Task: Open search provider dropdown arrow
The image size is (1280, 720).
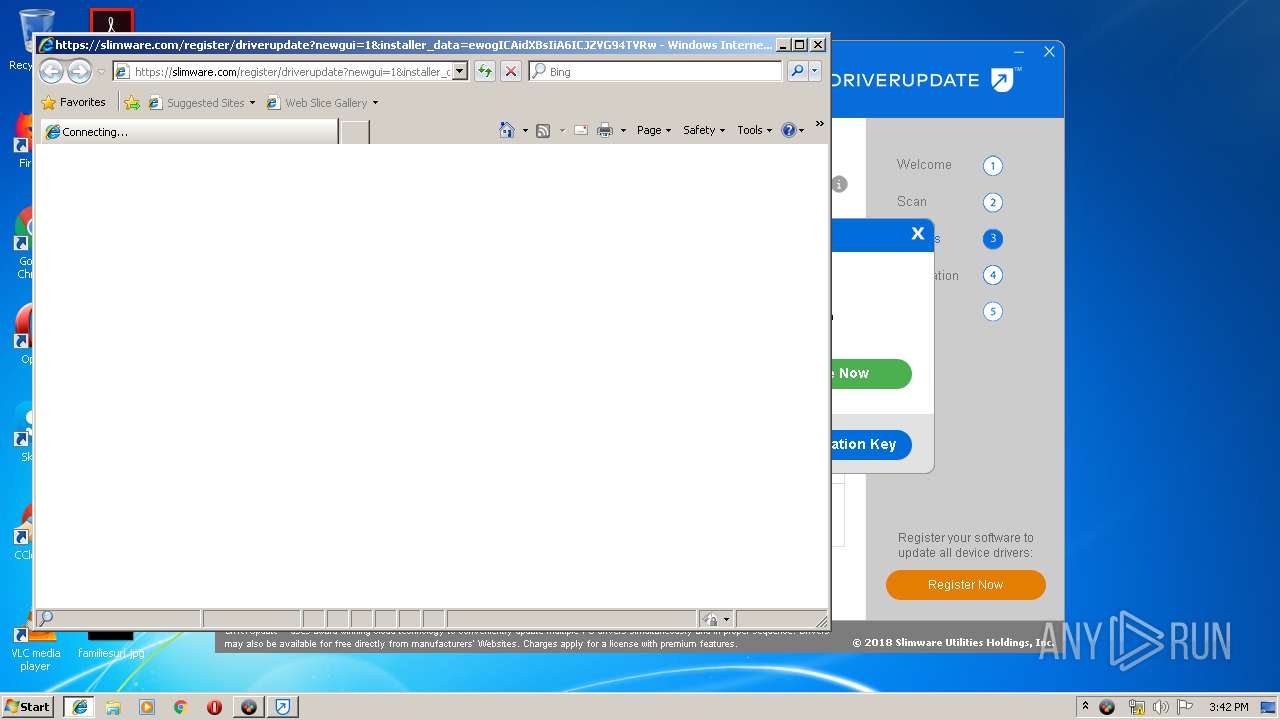Action: (815, 71)
